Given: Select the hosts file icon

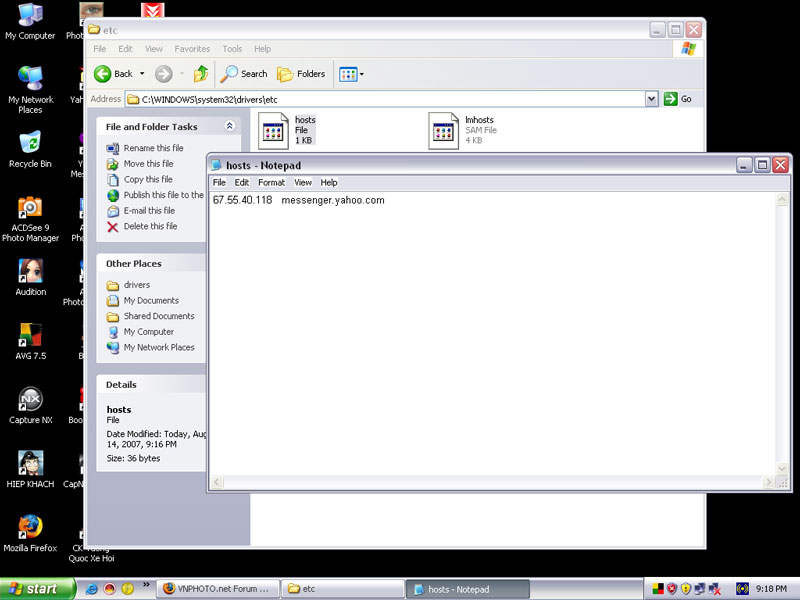Looking at the screenshot, I should [x=273, y=130].
